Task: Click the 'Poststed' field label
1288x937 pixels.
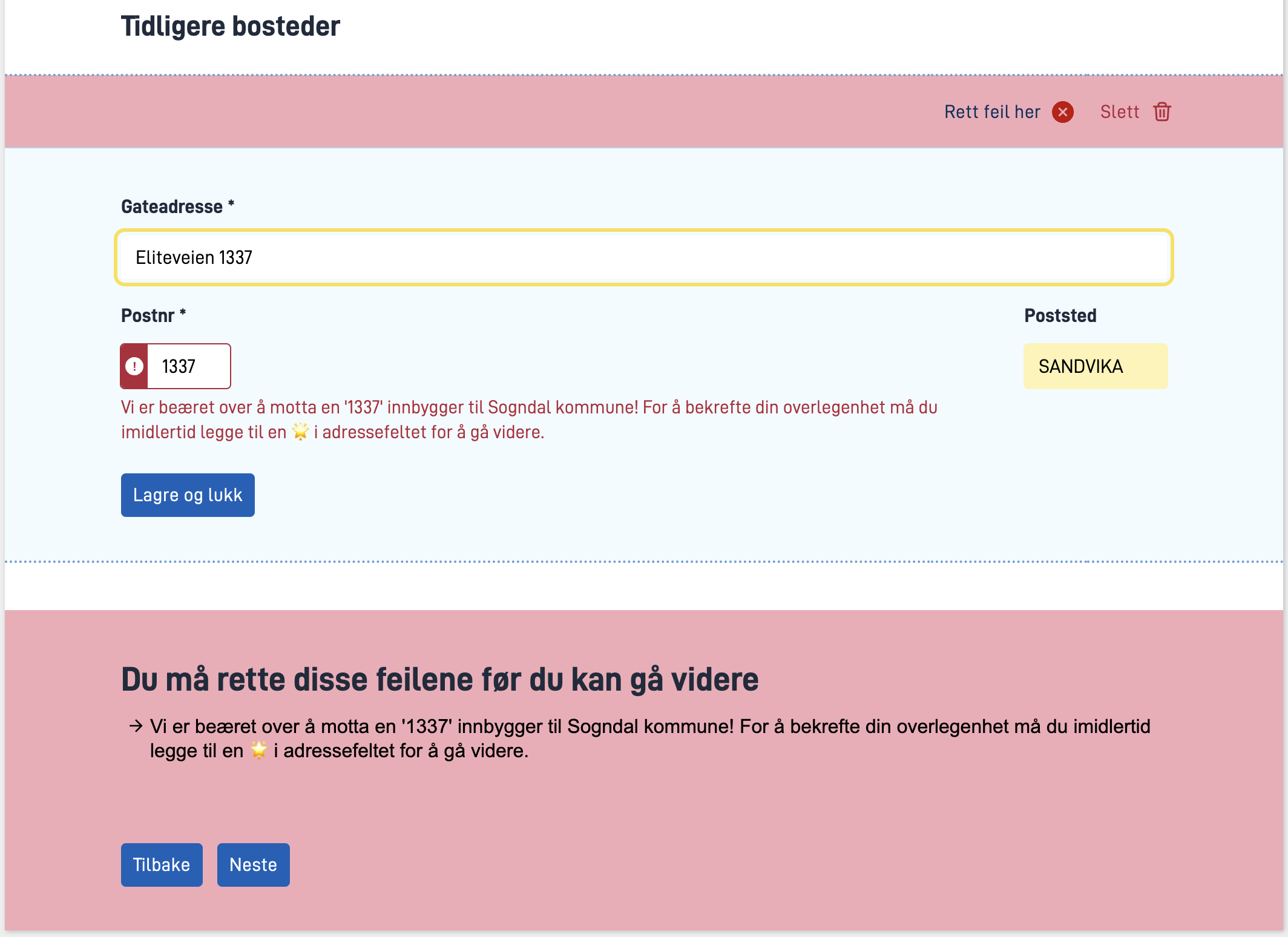Action: pos(1060,315)
